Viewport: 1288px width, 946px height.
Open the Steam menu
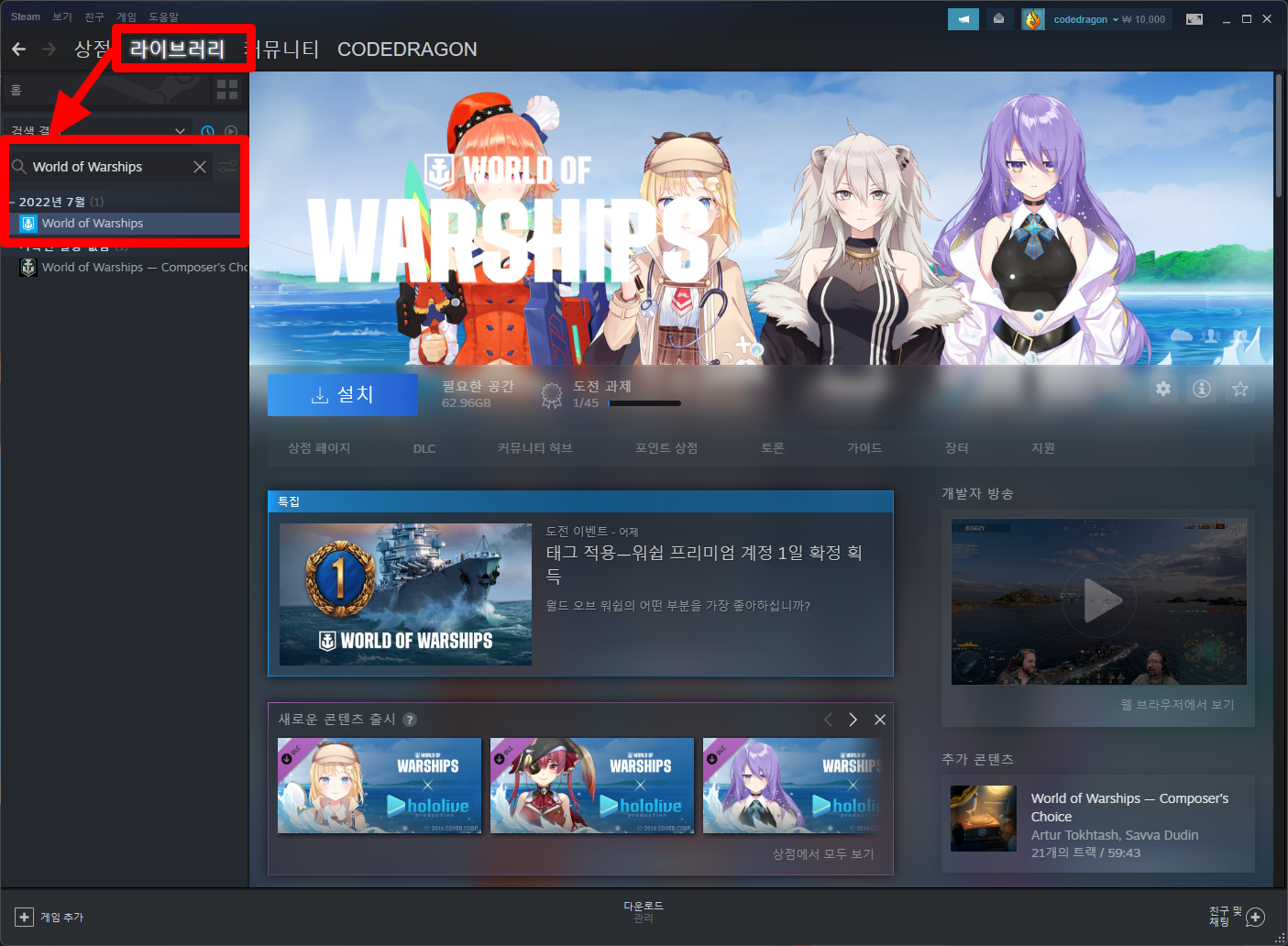pyautogui.click(x=26, y=16)
